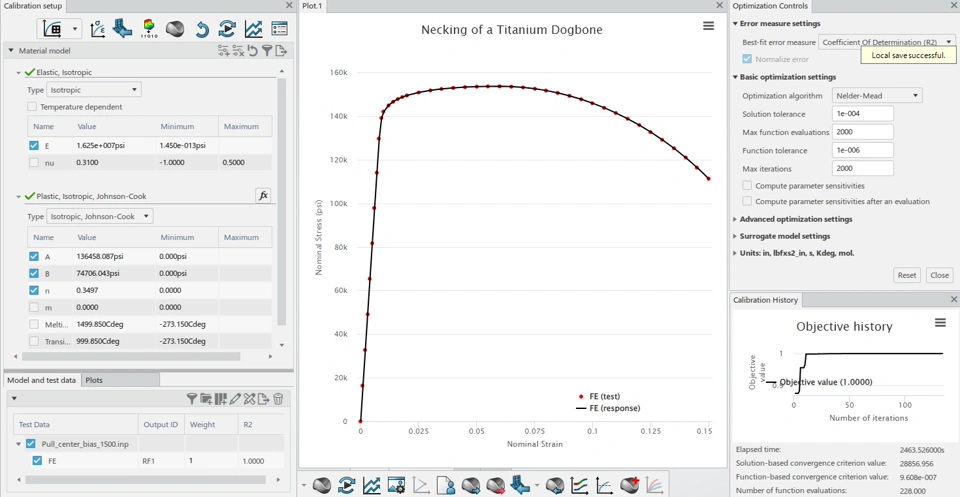Click the gray material shape icon in top toolbar

coord(175,29)
